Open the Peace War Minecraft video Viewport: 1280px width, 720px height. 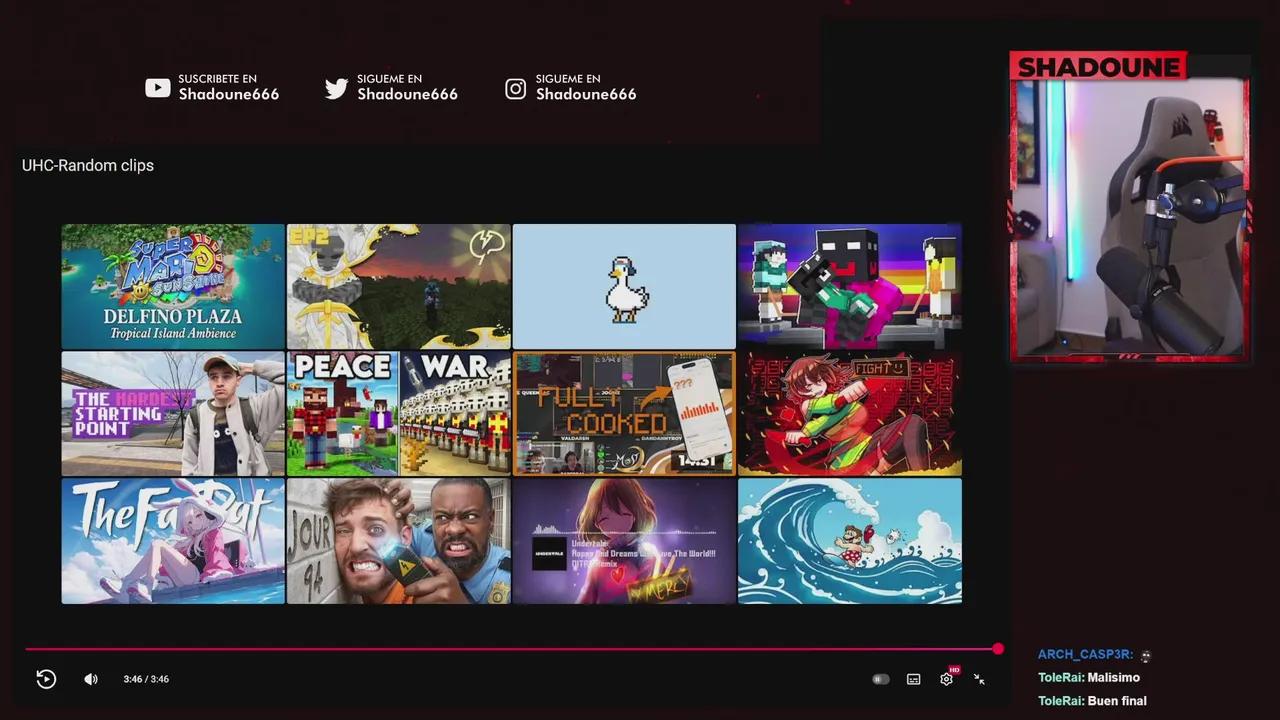[x=399, y=413]
